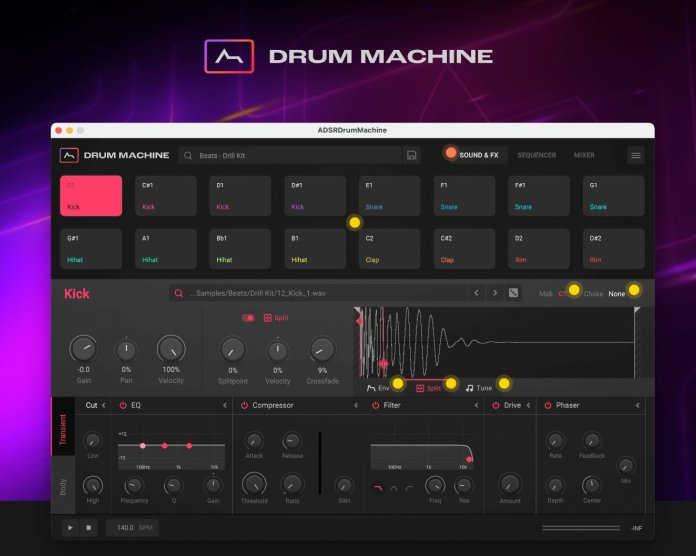Load next sample with right arrow
This screenshot has width=696, height=556.
point(495,293)
